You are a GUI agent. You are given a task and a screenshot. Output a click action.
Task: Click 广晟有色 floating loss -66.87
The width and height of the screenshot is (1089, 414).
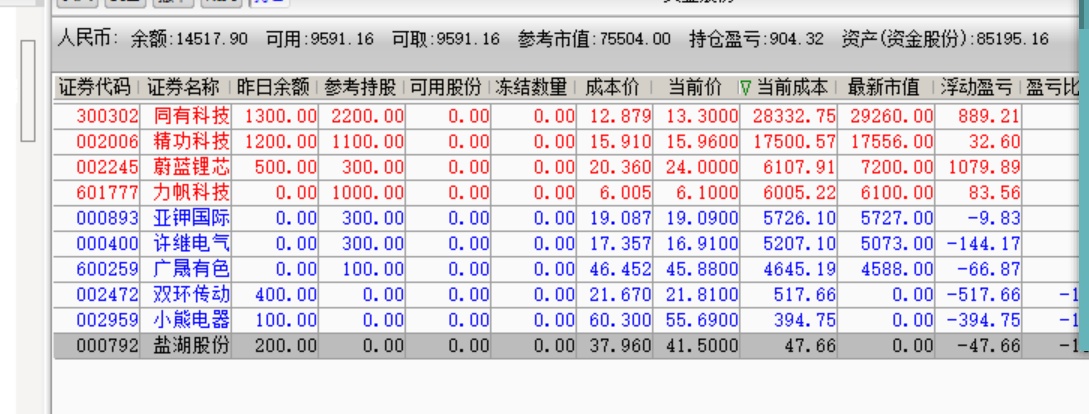pyautogui.click(x=989, y=268)
